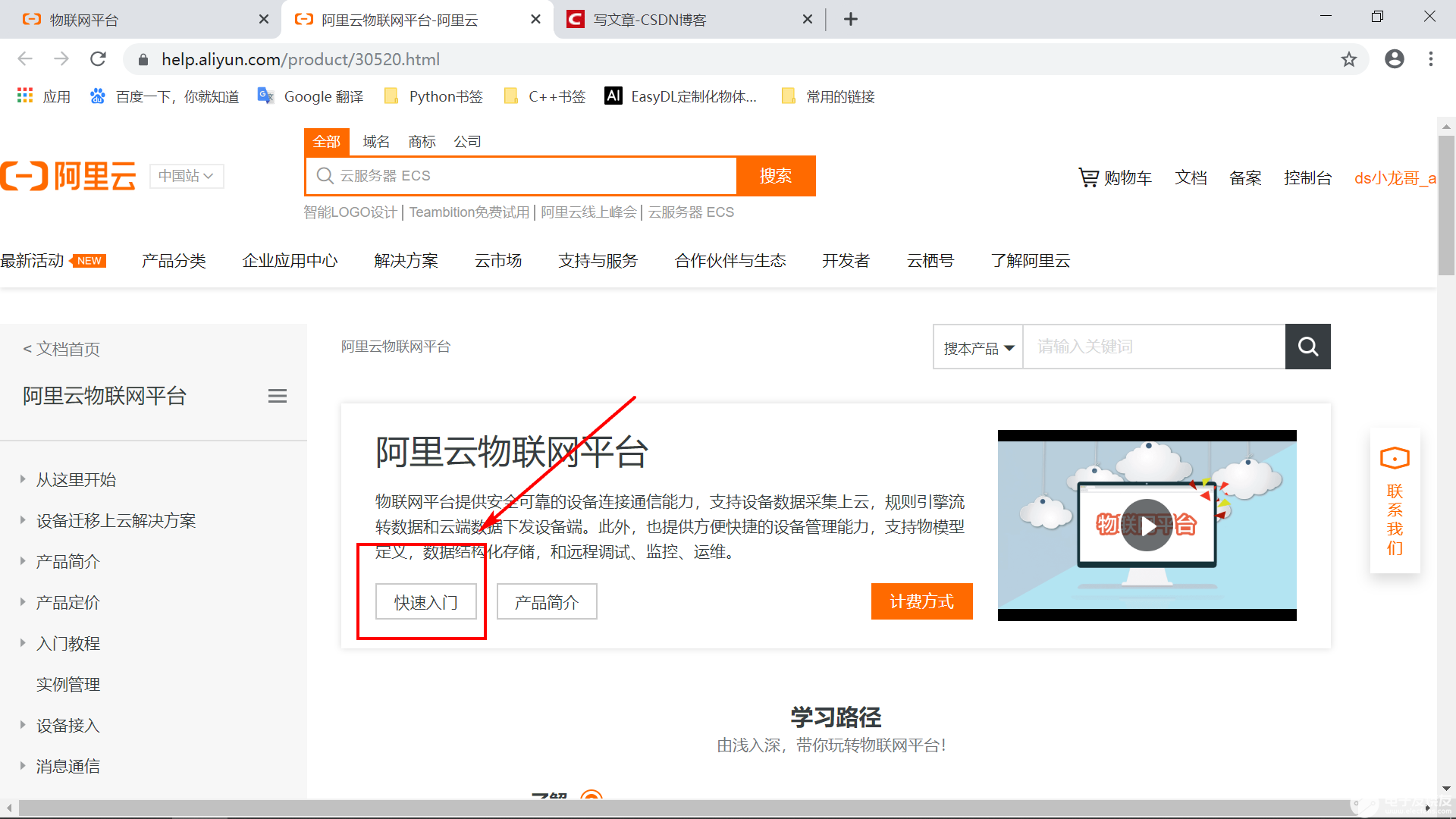Open the EasyDL定制化物体 bookmark
Screen dimensions: 1456x819
coord(680,96)
